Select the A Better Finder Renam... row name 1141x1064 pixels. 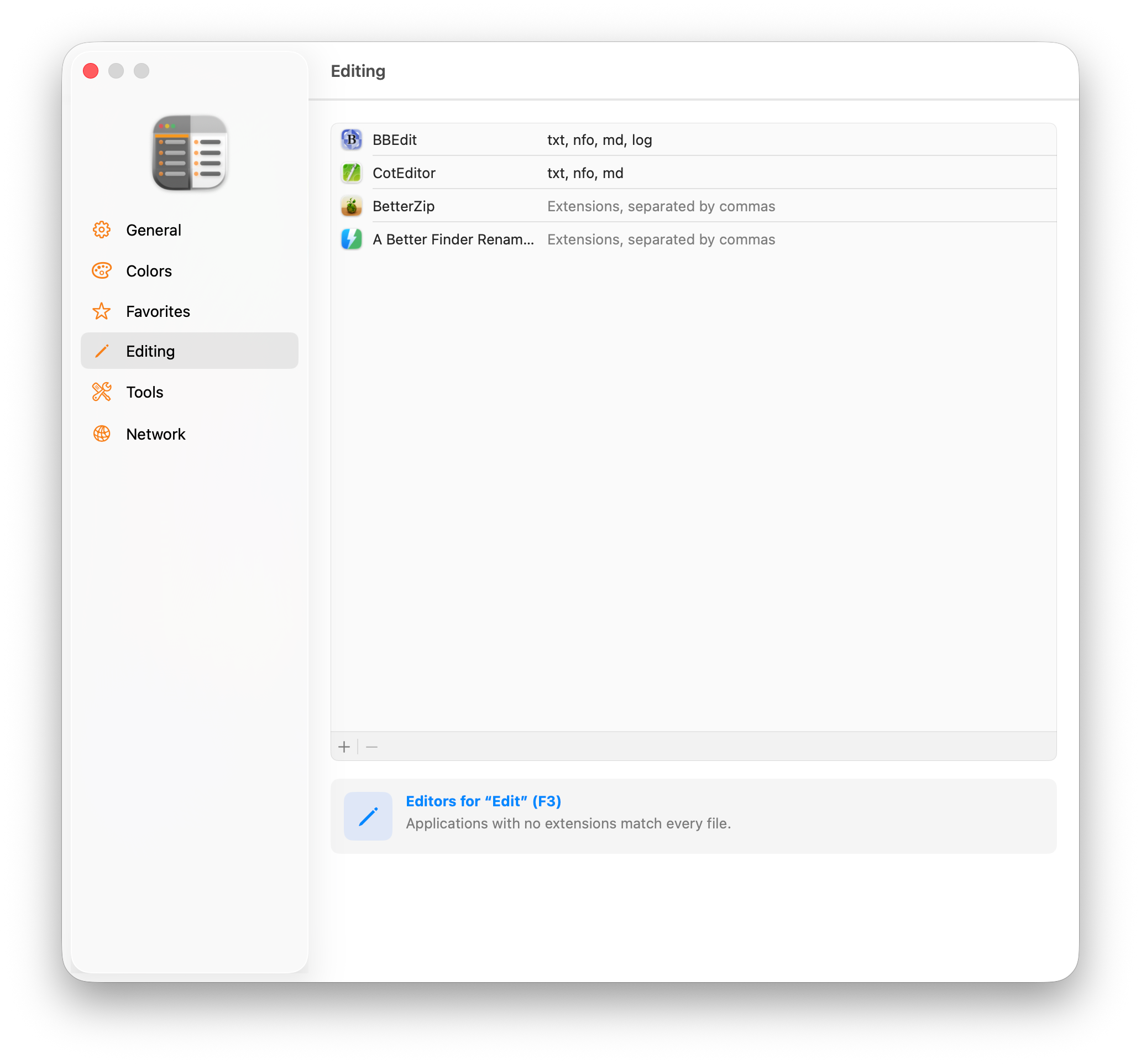(x=453, y=239)
